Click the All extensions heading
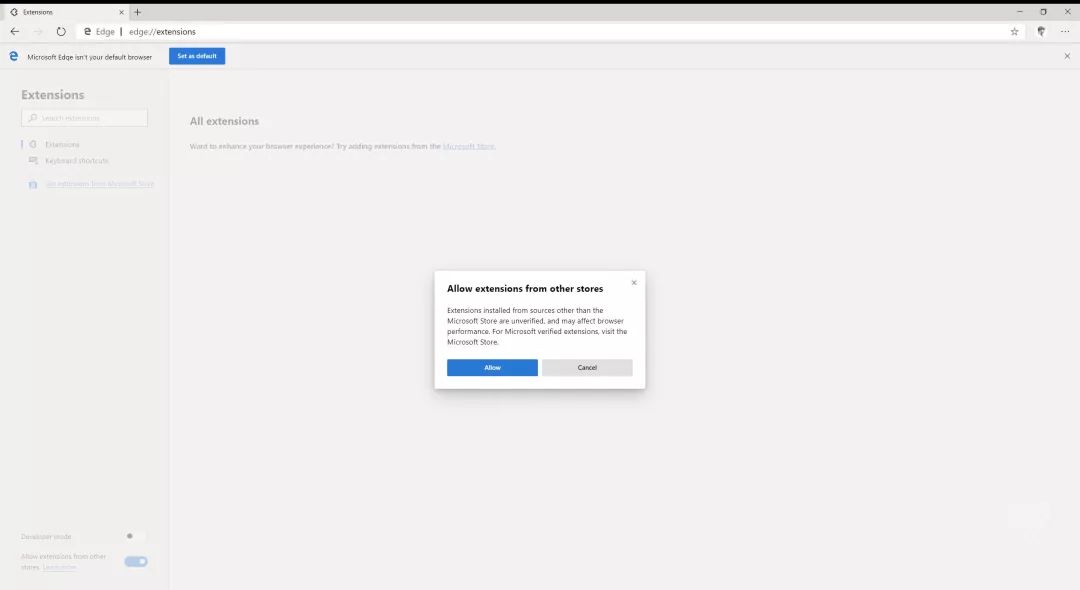Screen dimensions: 1080x590 225,121
